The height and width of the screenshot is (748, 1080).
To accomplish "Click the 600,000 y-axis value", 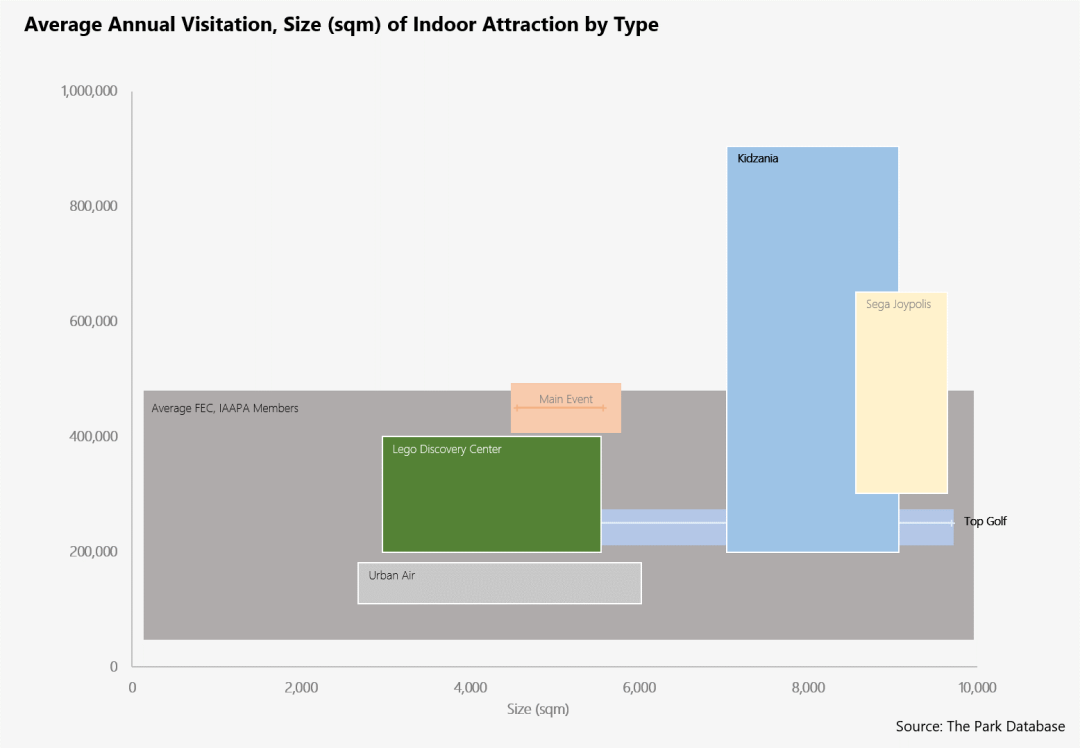I will tap(93, 321).
